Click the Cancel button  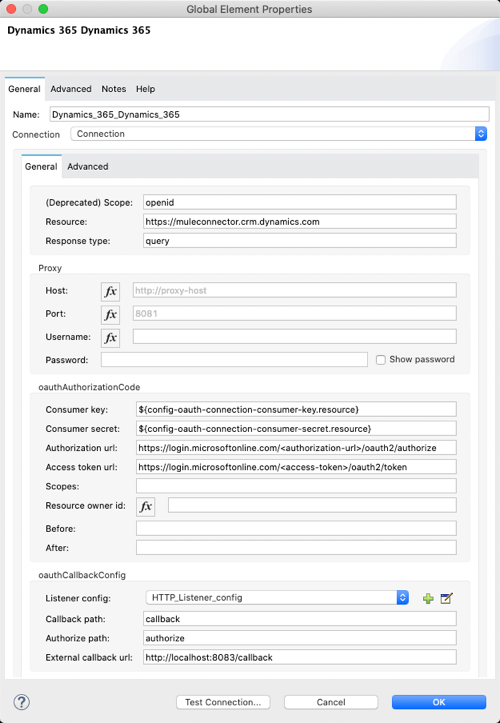pyautogui.click(x=331, y=702)
